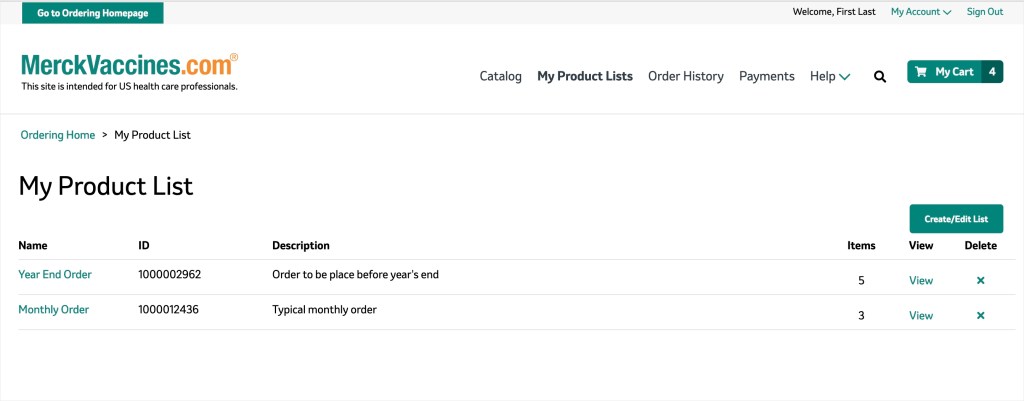Open the Payments page
Screen dimensions: 1024x401
767,76
